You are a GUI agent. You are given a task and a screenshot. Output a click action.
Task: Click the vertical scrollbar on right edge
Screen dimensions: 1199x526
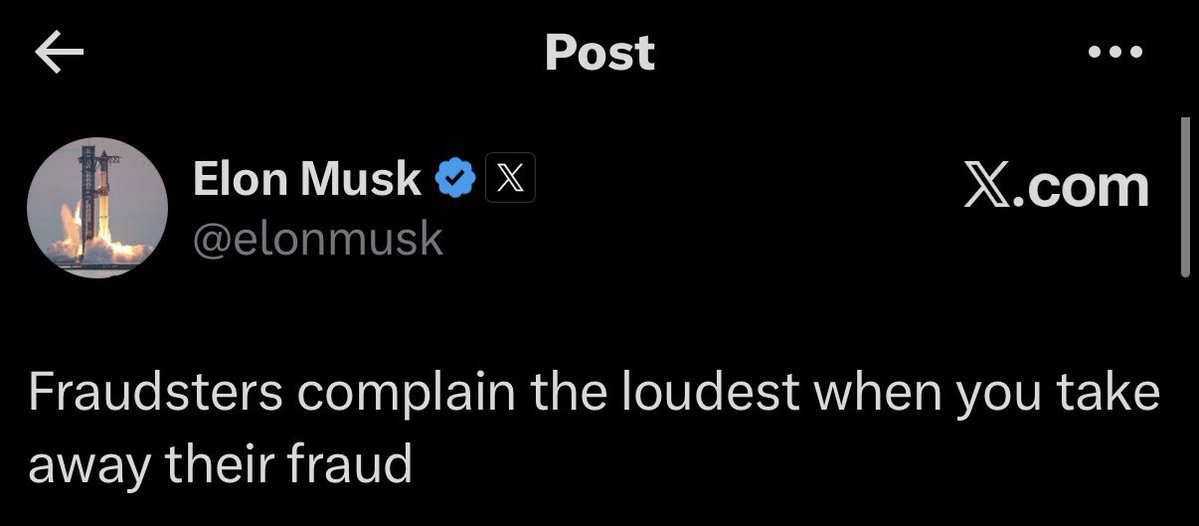(x=1185, y=196)
